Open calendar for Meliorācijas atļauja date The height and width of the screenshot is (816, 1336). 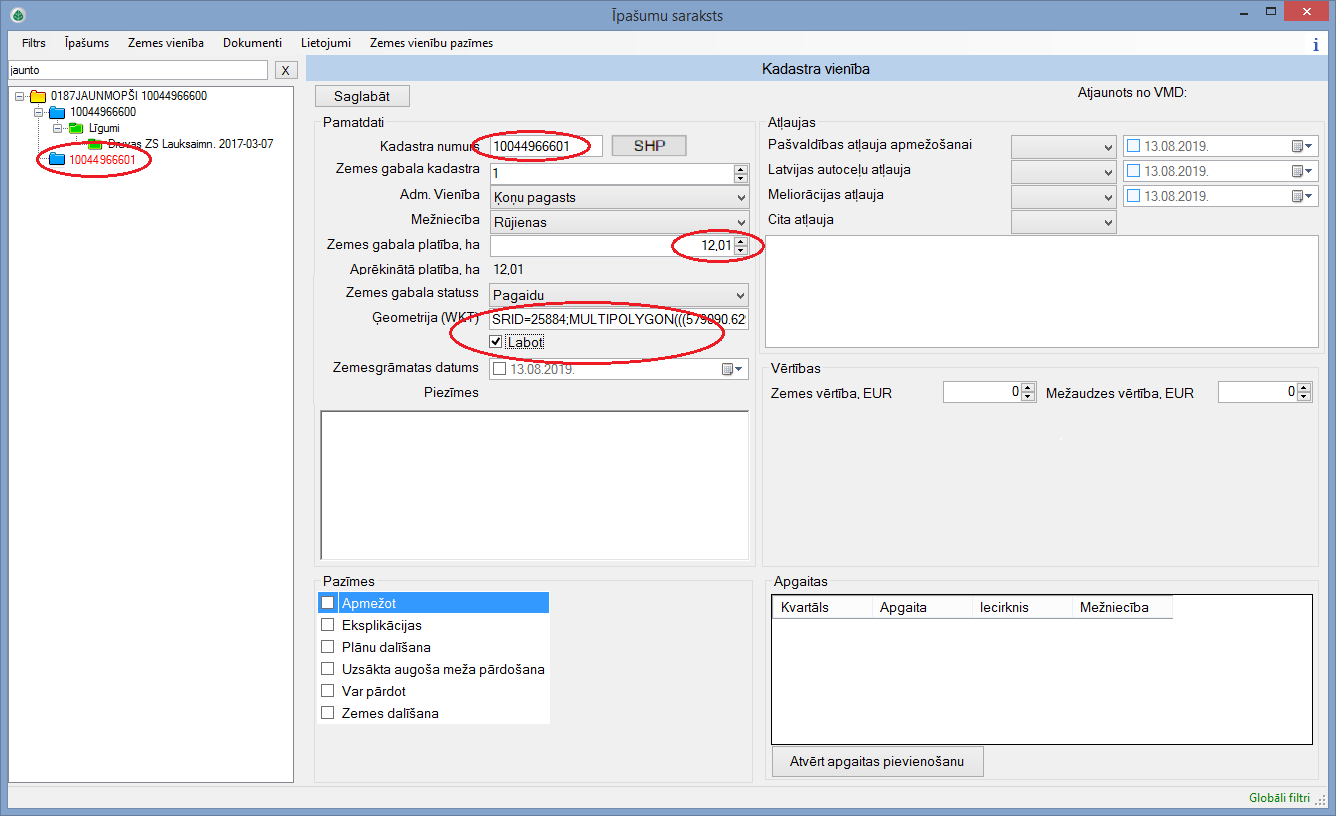coord(1303,196)
